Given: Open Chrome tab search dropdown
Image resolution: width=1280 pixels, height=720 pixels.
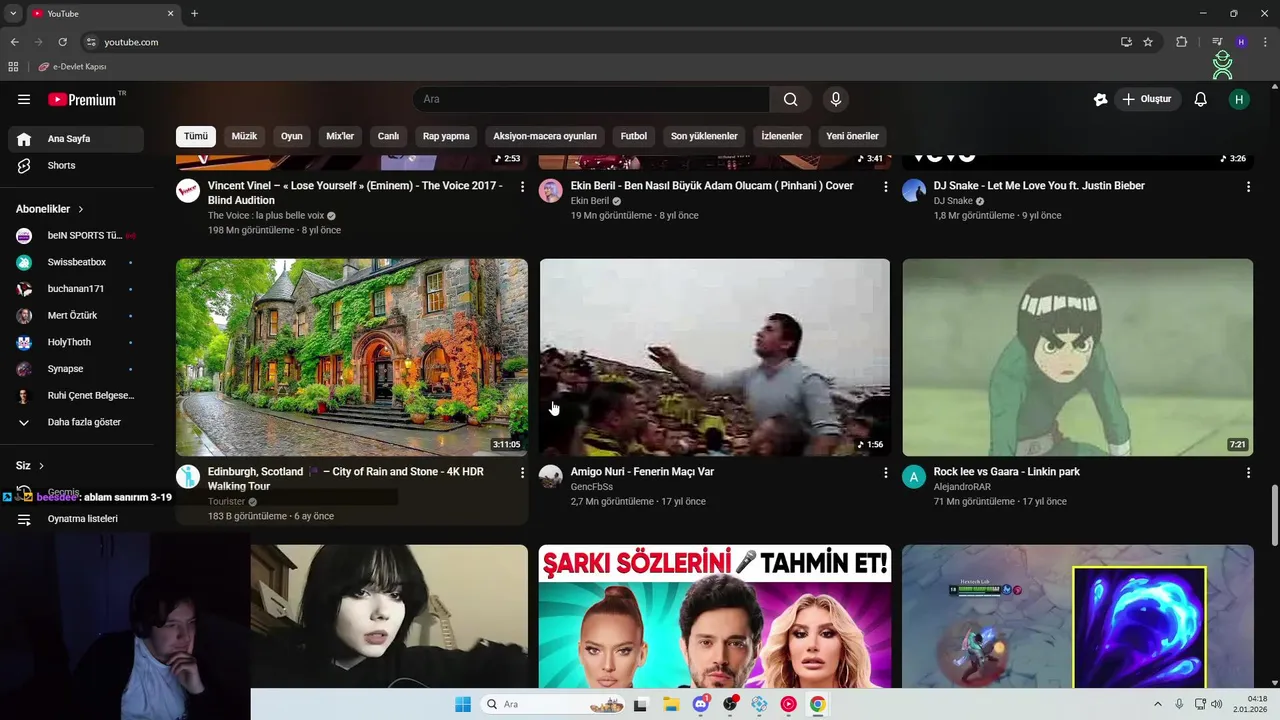Looking at the screenshot, I should pos(13,14).
